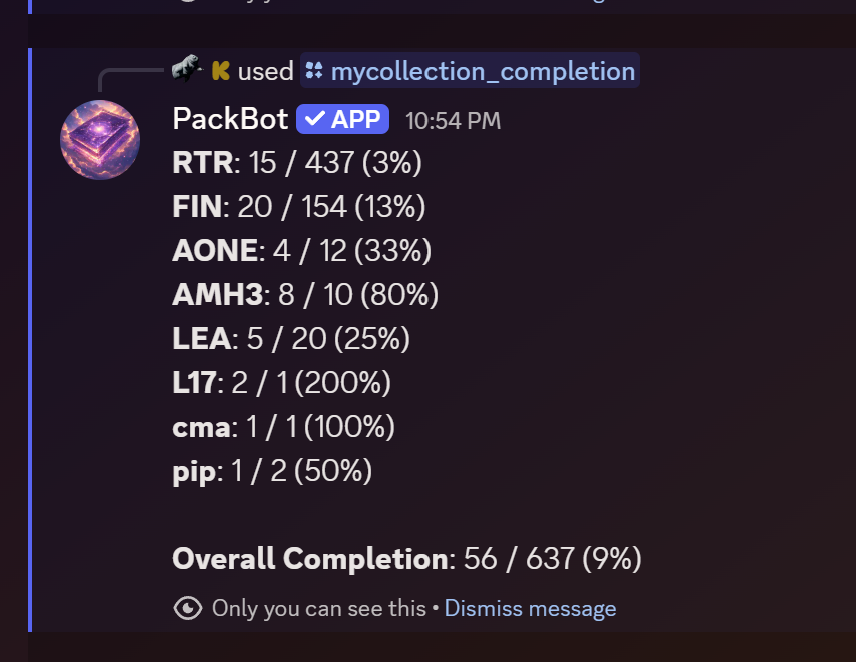The height and width of the screenshot is (662, 856).
Task: Select the cma 100% completion line
Action: 283,426
